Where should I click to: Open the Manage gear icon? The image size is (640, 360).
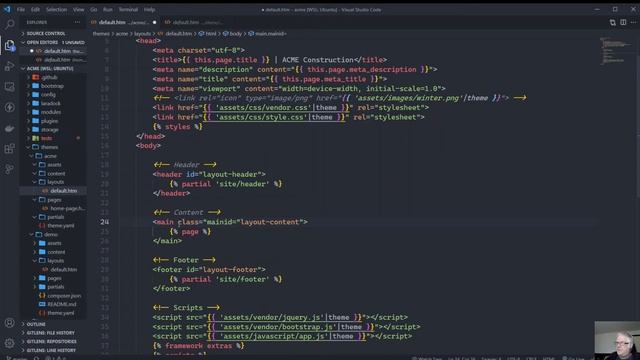(x=9, y=343)
